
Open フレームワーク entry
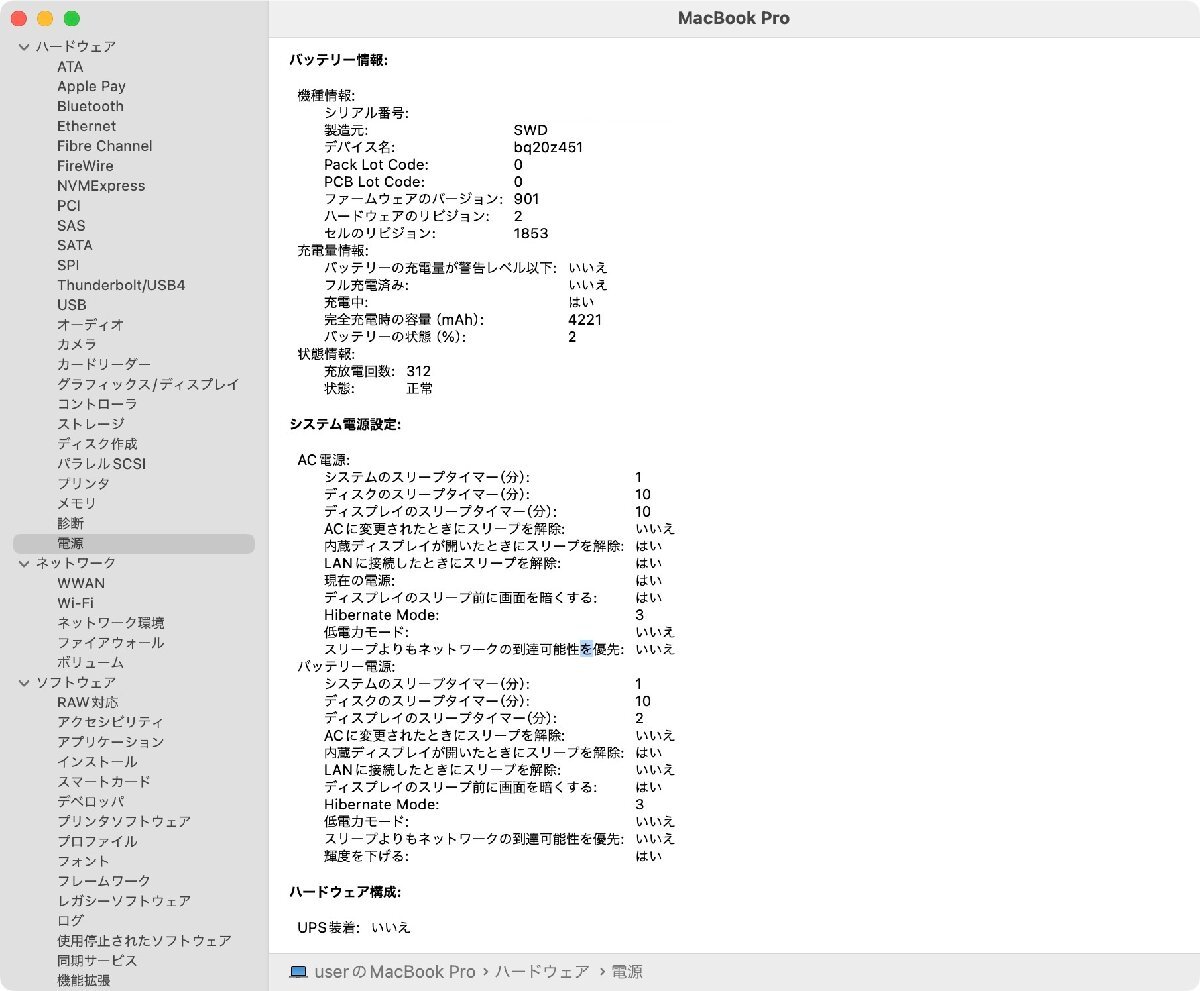(x=104, y=881)
